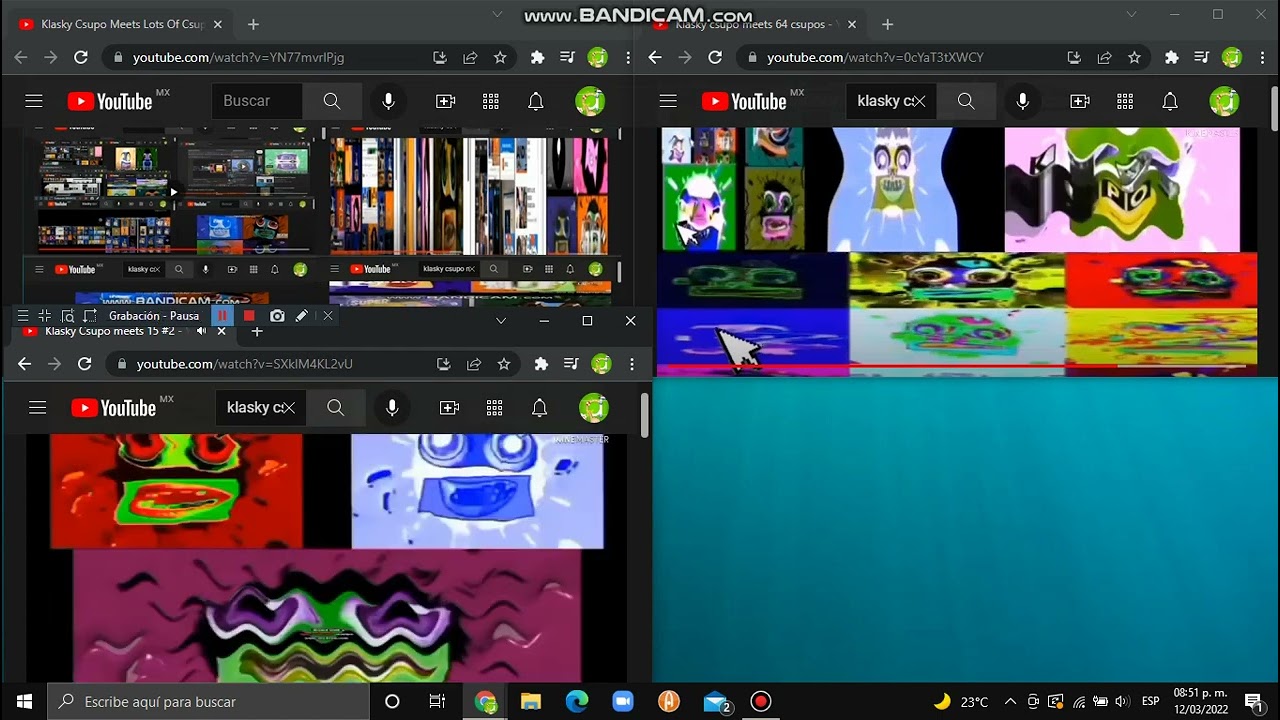
Task: Open the Bandicam toolbar hamburger menu
Action: tap(22, 316)
